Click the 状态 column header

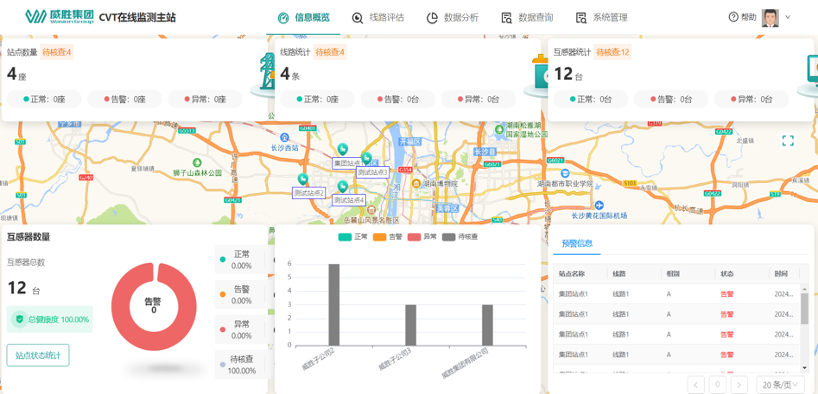pos(741,274)
